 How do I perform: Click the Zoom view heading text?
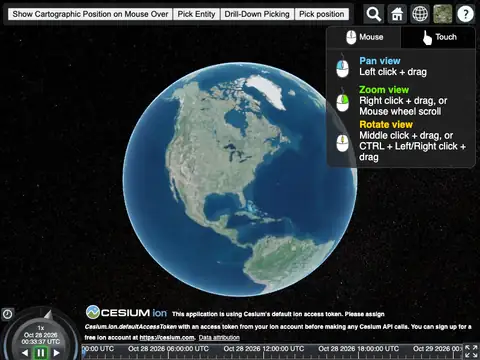point(384,90)
